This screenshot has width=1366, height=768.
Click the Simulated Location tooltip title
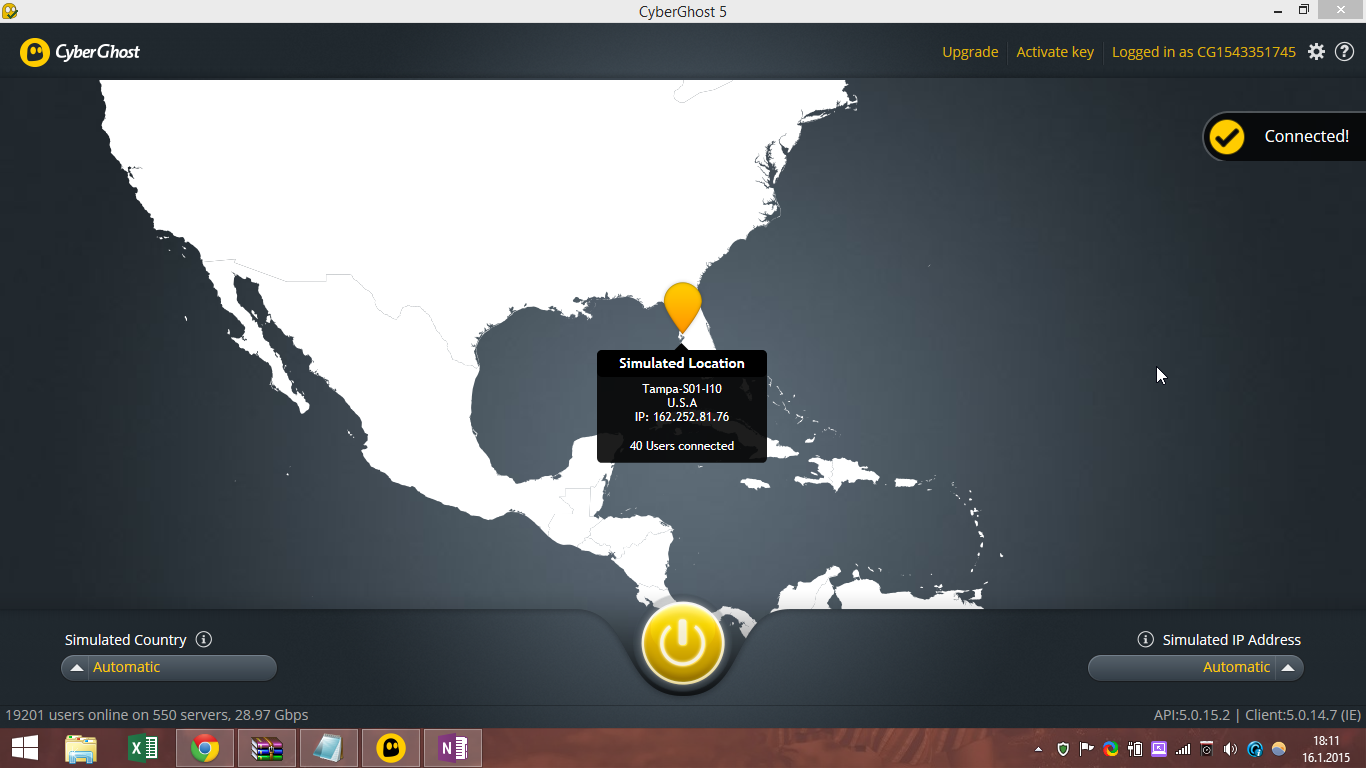[x=682, y=363]
